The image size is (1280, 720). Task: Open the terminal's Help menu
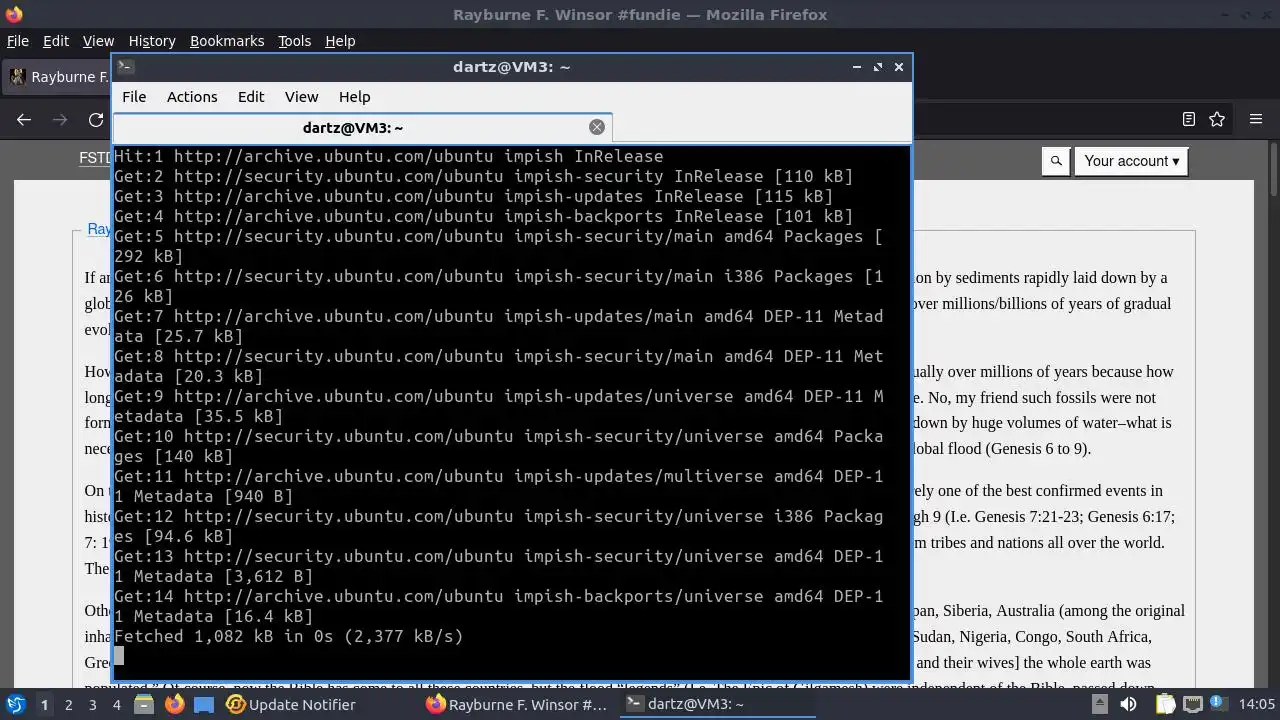pos(355,97)
